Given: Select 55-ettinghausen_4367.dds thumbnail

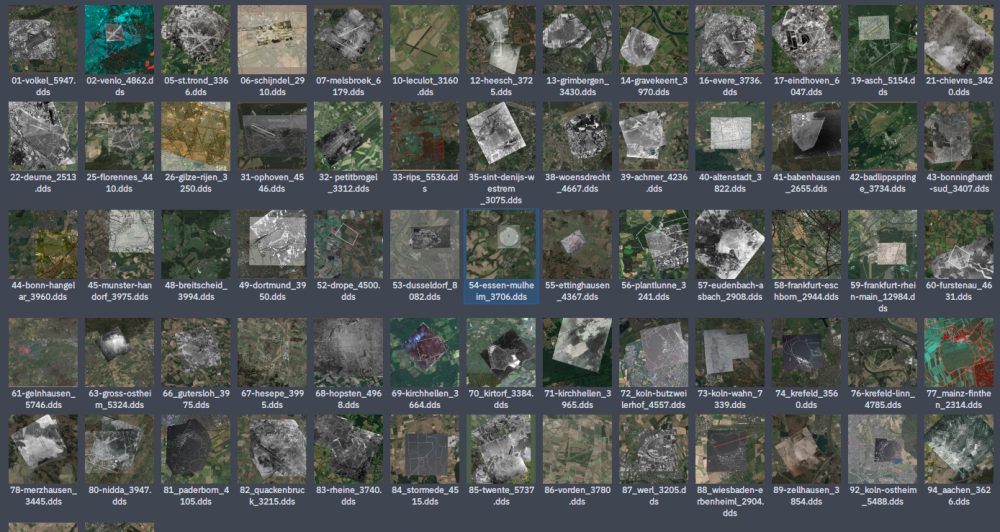Looking at the screenshot, I should (x=577, y=244).
